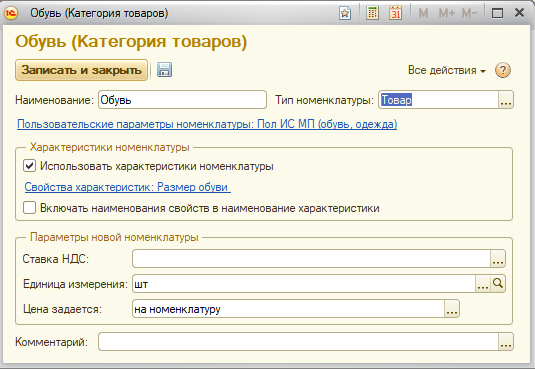Open Тип номенклатуры selection ellipsis button

[506, 100]
